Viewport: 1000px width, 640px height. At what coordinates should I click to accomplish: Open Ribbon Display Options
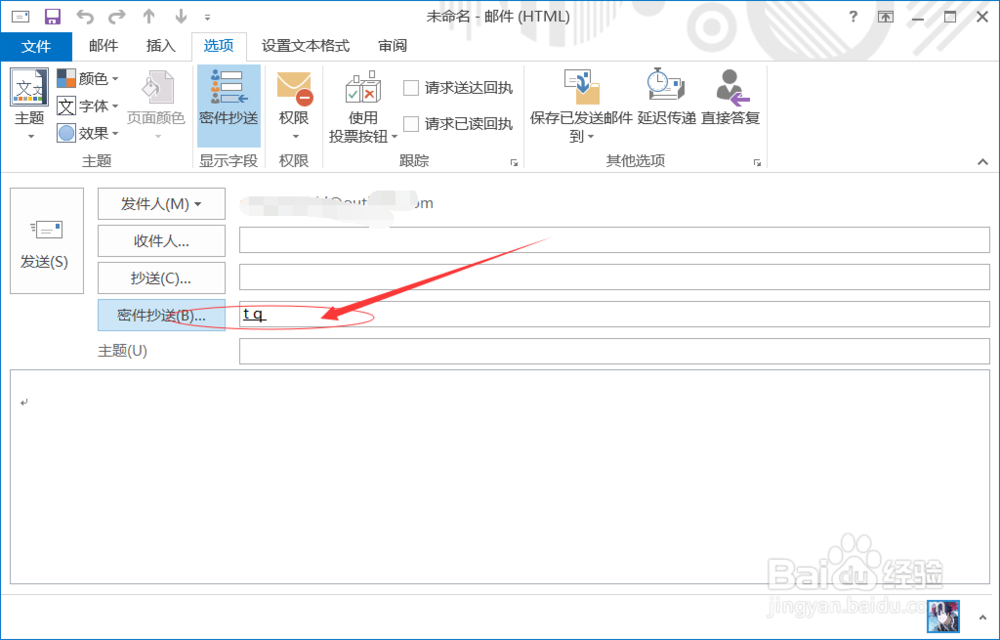click(x=885, y=17)
